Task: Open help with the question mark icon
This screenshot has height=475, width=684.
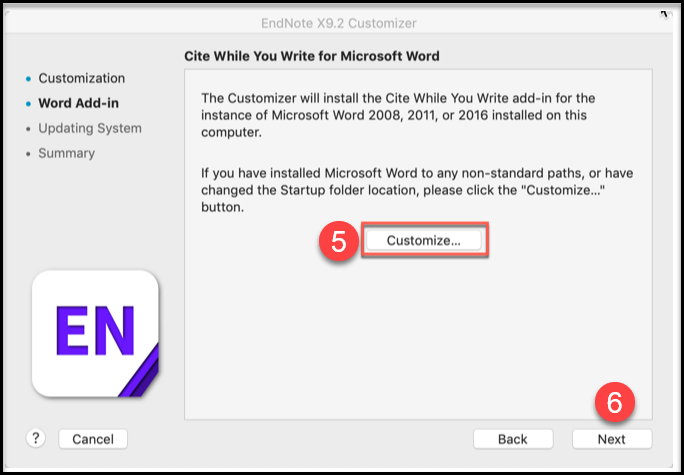Action: coord(37,438)
